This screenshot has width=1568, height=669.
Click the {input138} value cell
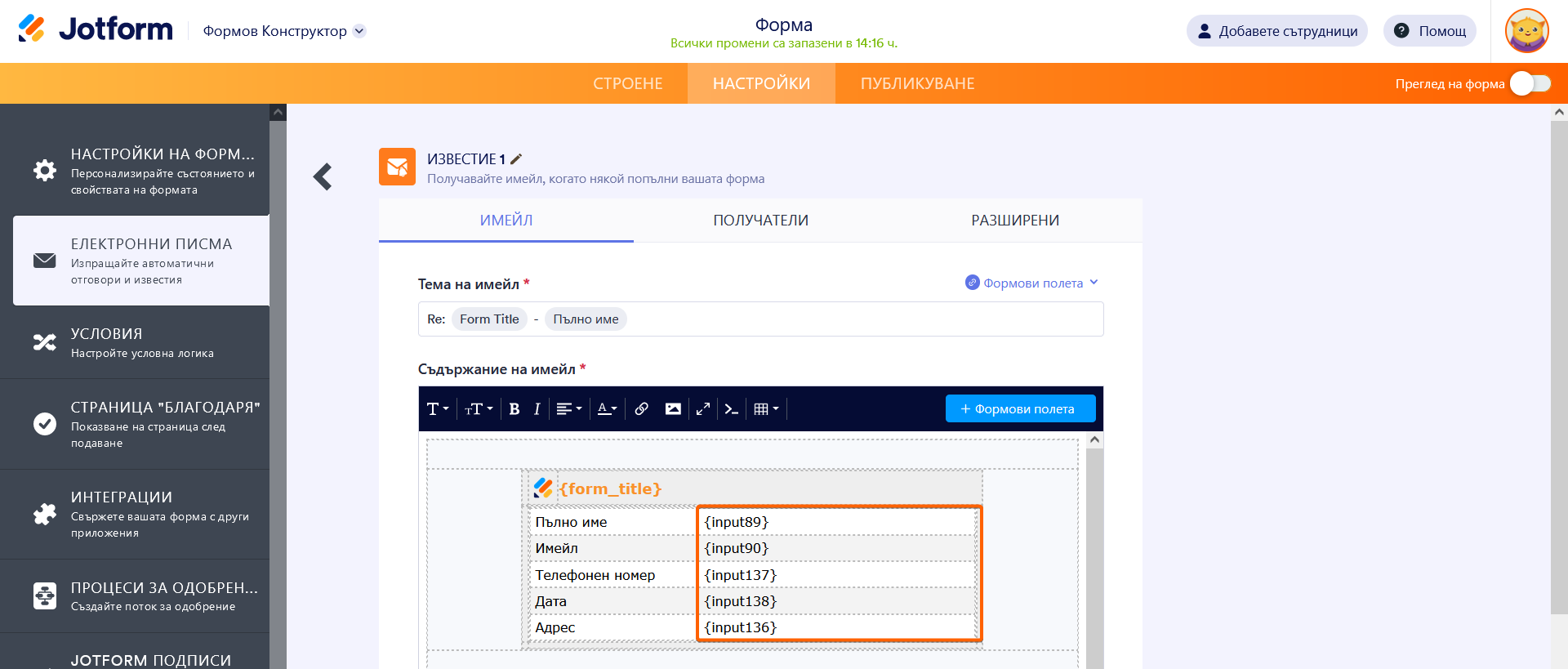pyautogui.click(x=838, y=601)
